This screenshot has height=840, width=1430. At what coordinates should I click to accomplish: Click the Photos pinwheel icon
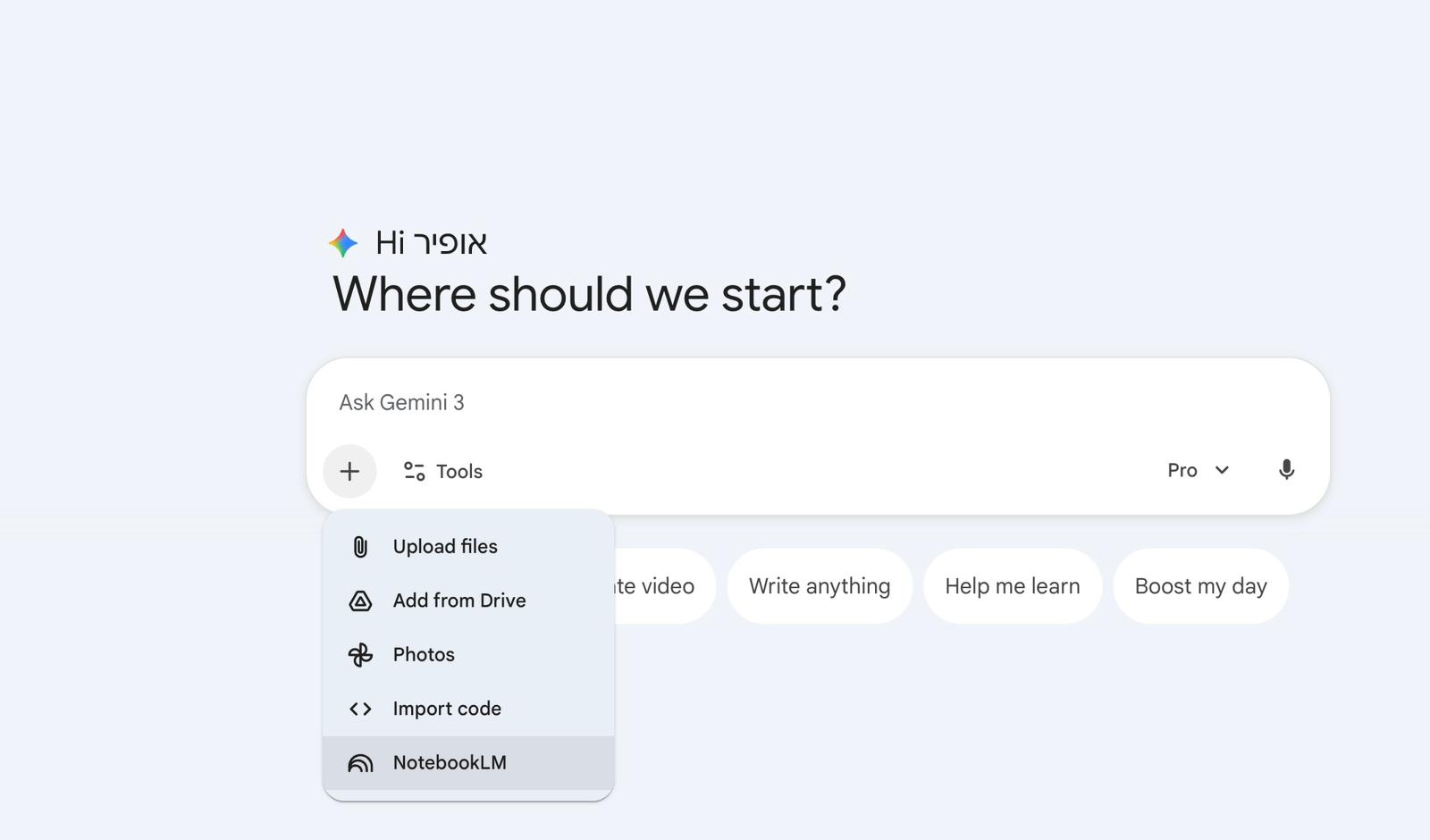pos(360,655)
